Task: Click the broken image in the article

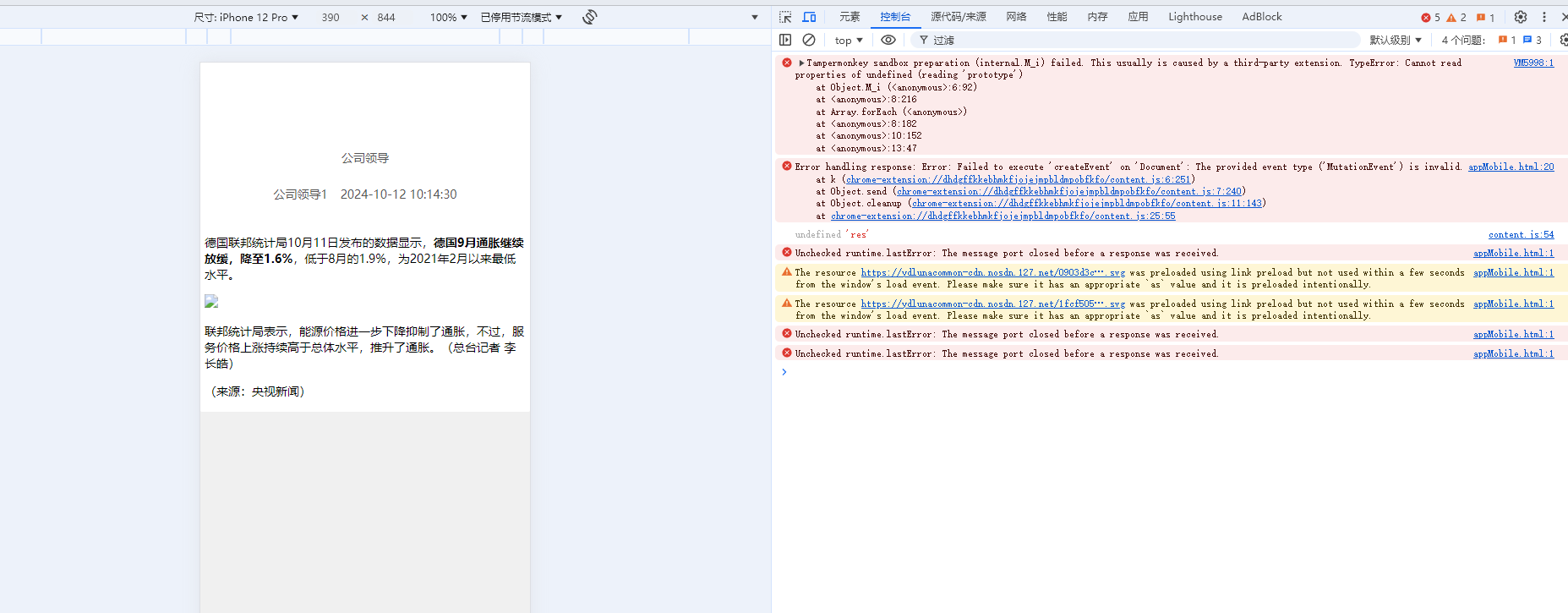Action: click(211, 301)
